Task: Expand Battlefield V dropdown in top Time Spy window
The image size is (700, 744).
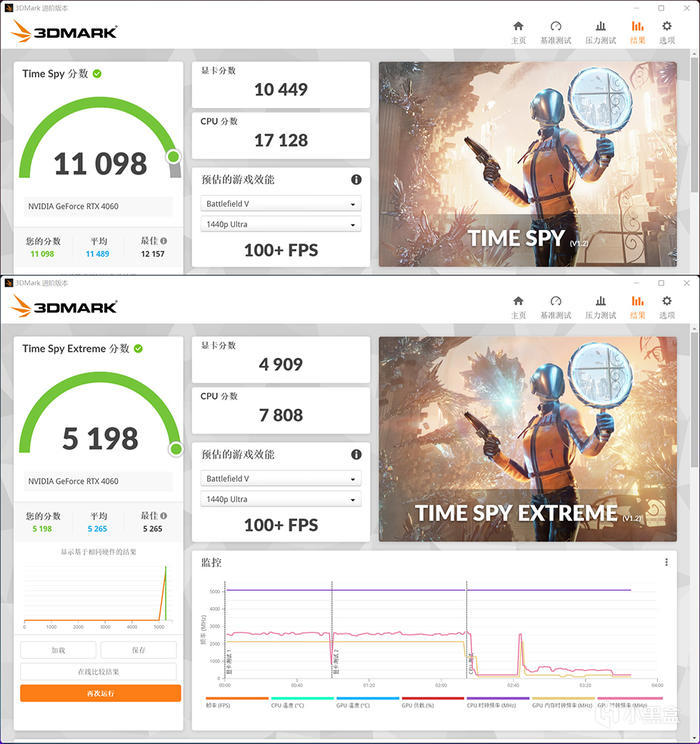Action: [x=280, y=204]
